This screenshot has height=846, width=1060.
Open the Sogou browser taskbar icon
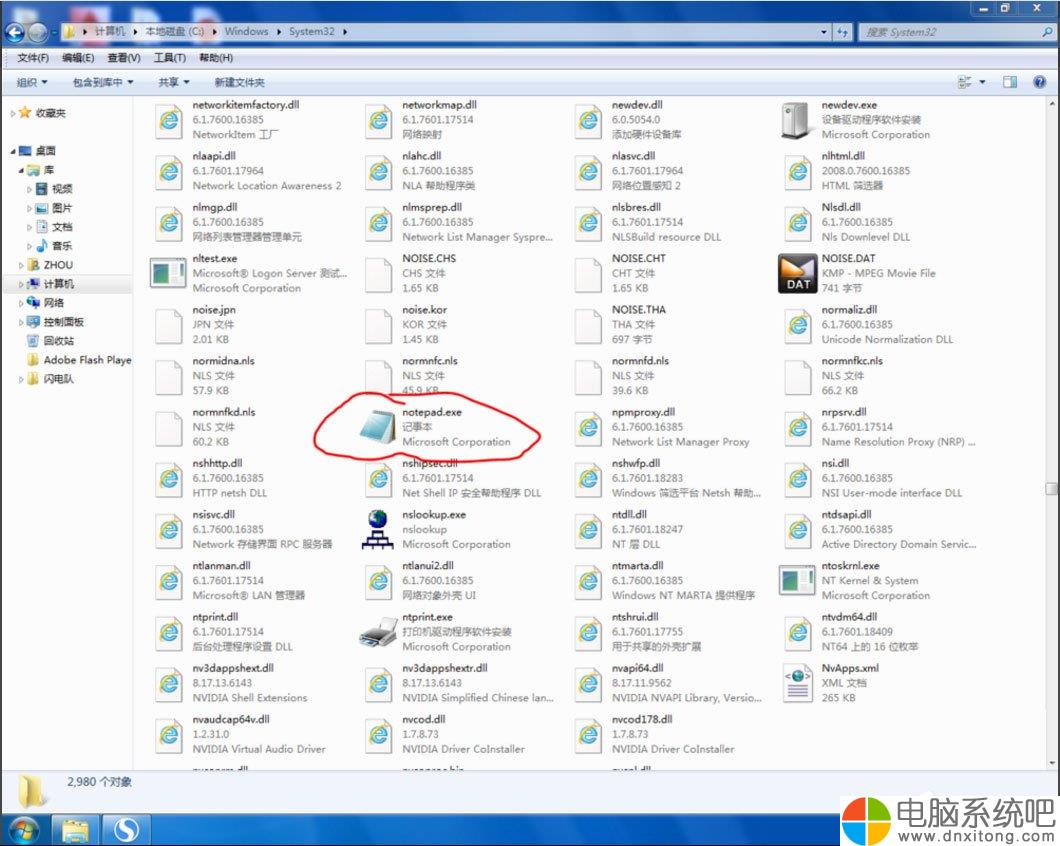click(x=126, y=830)
